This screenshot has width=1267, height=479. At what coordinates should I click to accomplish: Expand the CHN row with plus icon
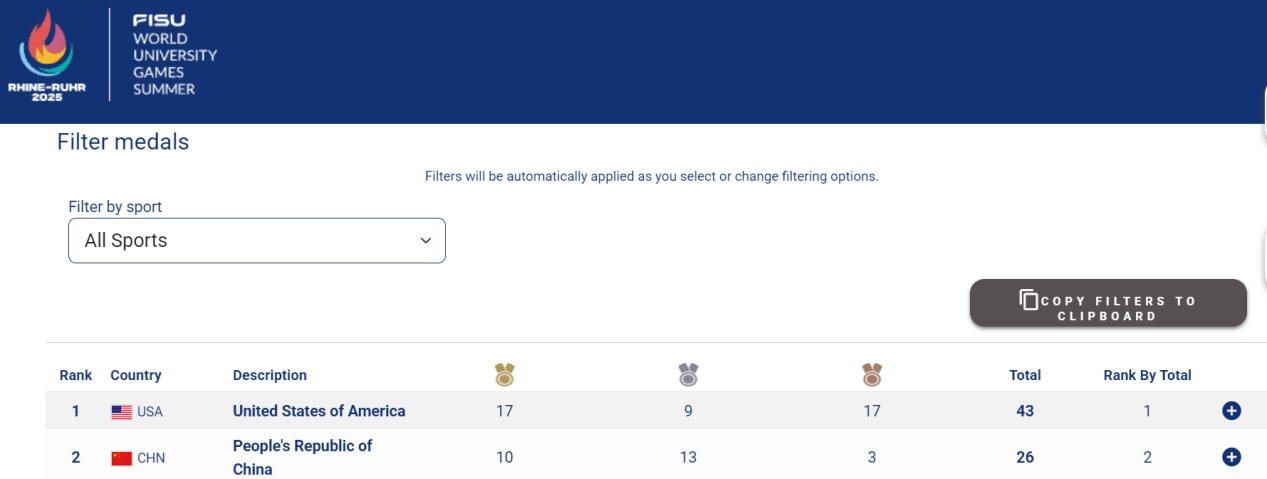coord(1231,457)
